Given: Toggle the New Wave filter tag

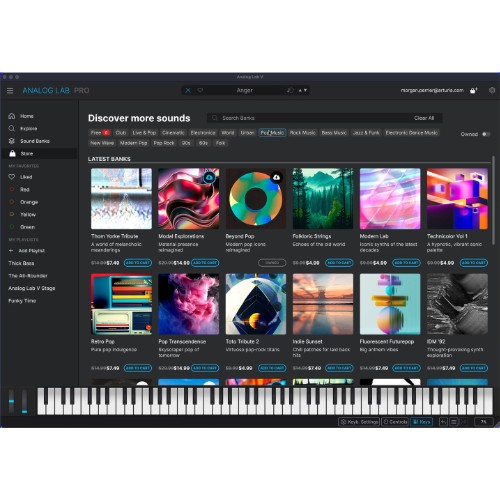Looking at the screenshot, I should pyautogui.click(x=102, y=143).
